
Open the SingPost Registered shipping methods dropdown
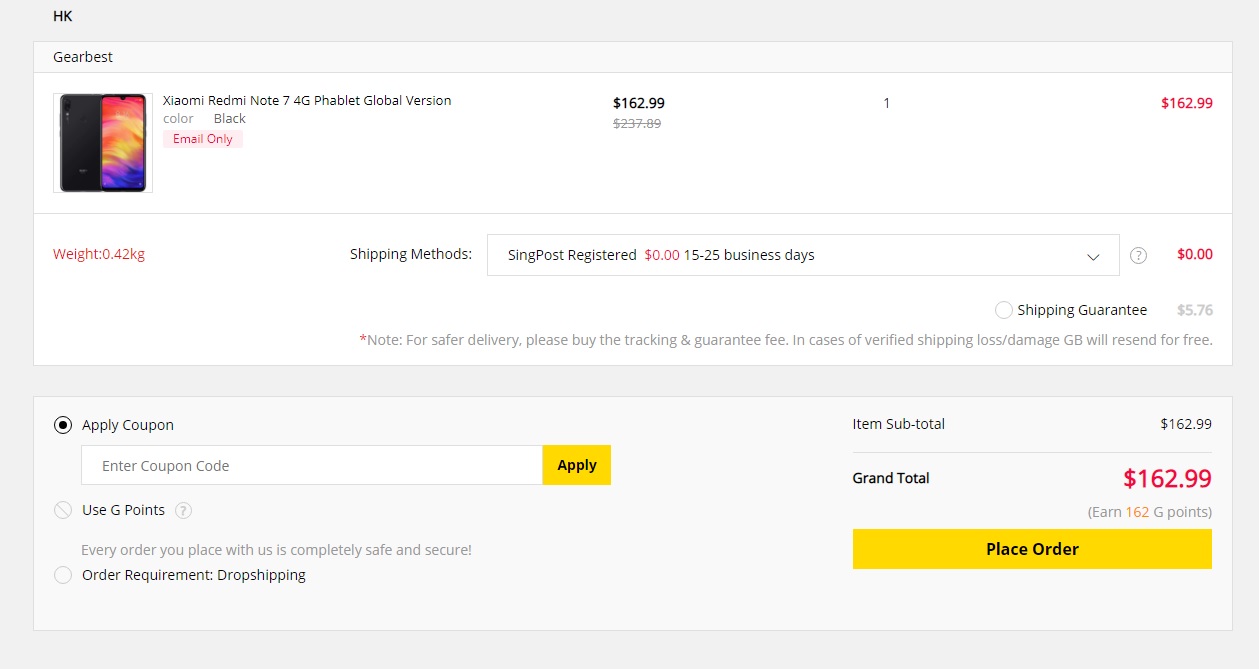[803, 255]
